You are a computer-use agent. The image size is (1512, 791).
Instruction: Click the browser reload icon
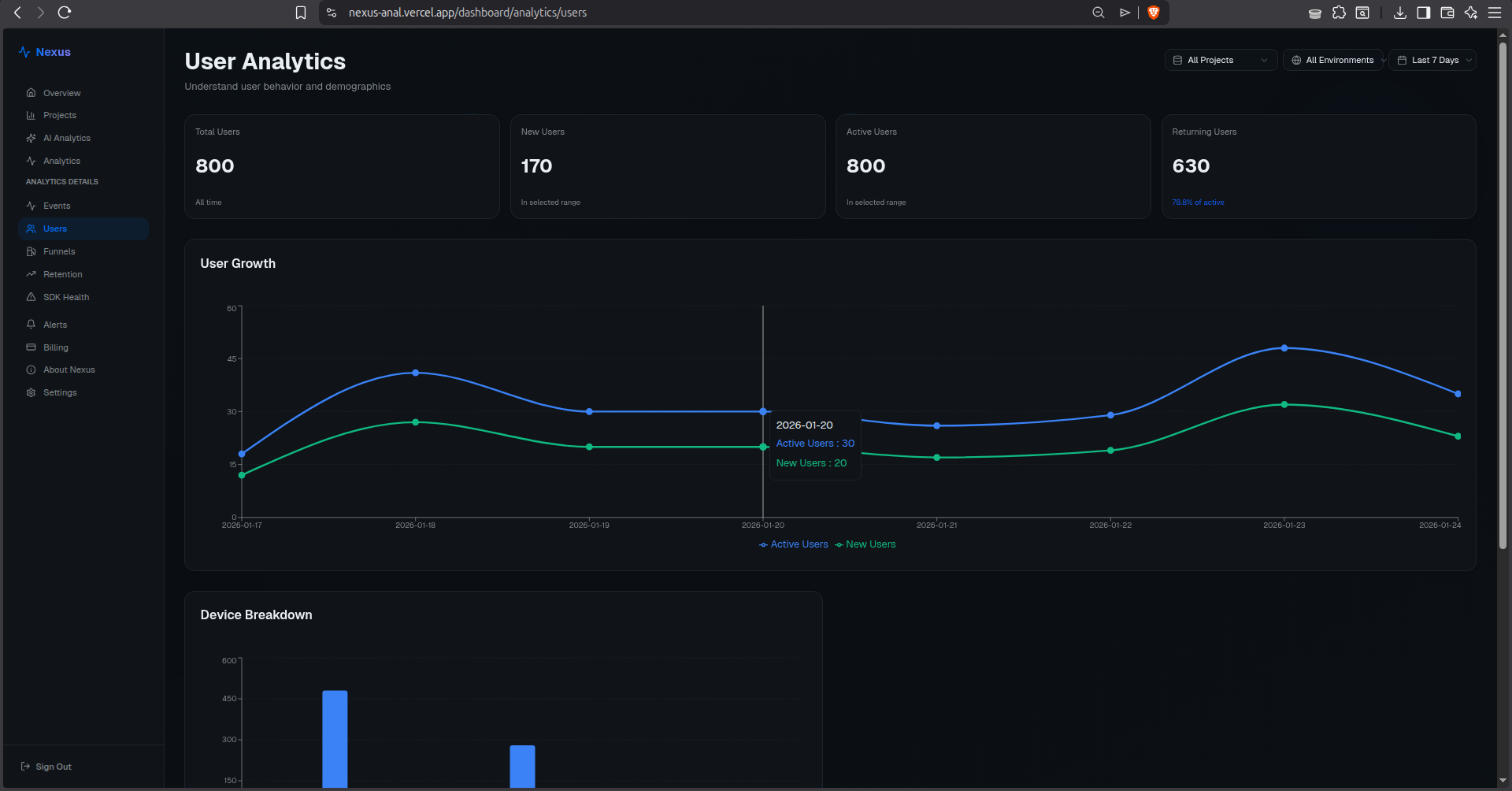(x=65, y=13)
